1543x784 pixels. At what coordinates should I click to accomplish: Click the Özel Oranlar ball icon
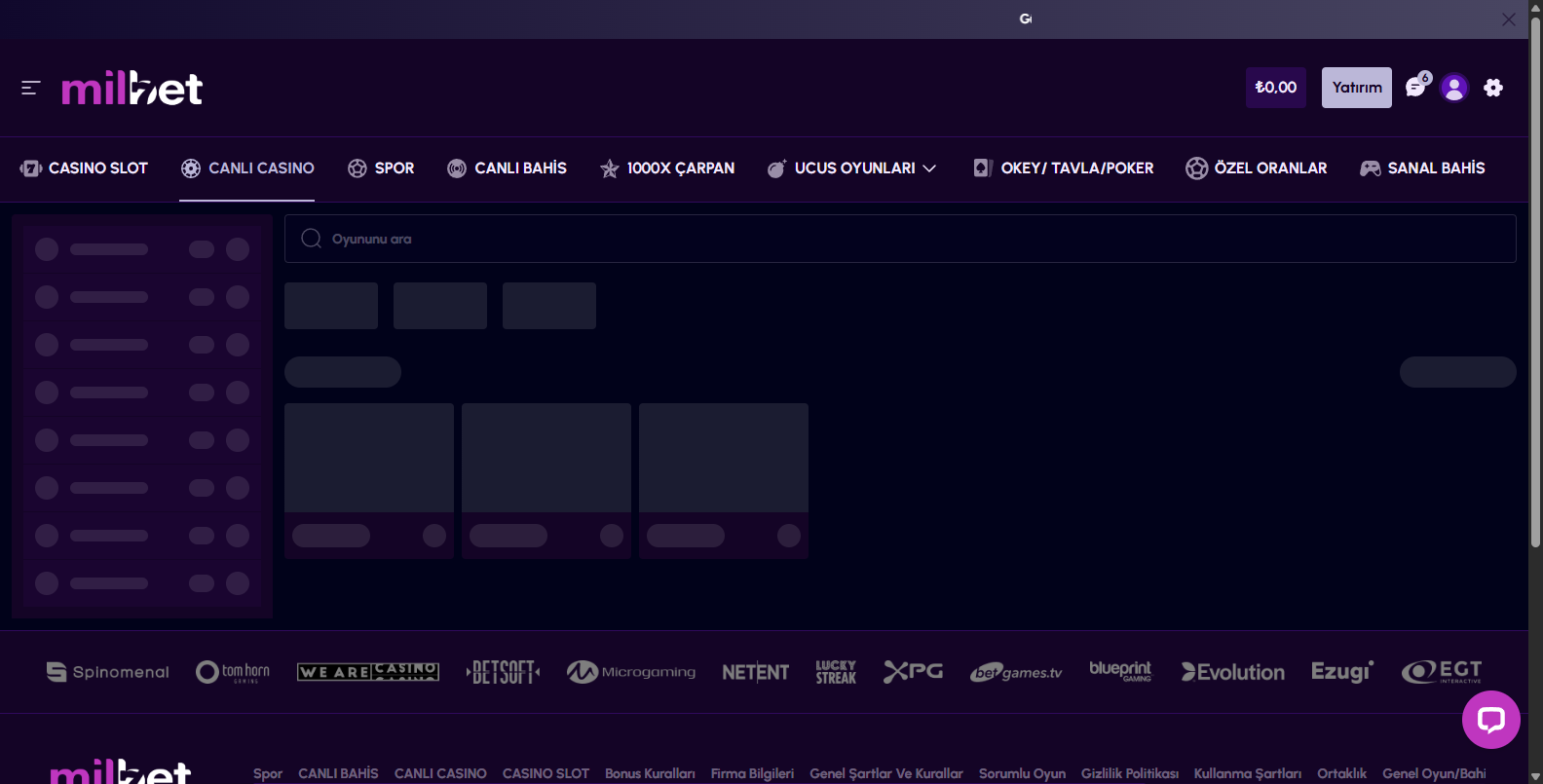pyautogui.click(x=1196, y=168)
